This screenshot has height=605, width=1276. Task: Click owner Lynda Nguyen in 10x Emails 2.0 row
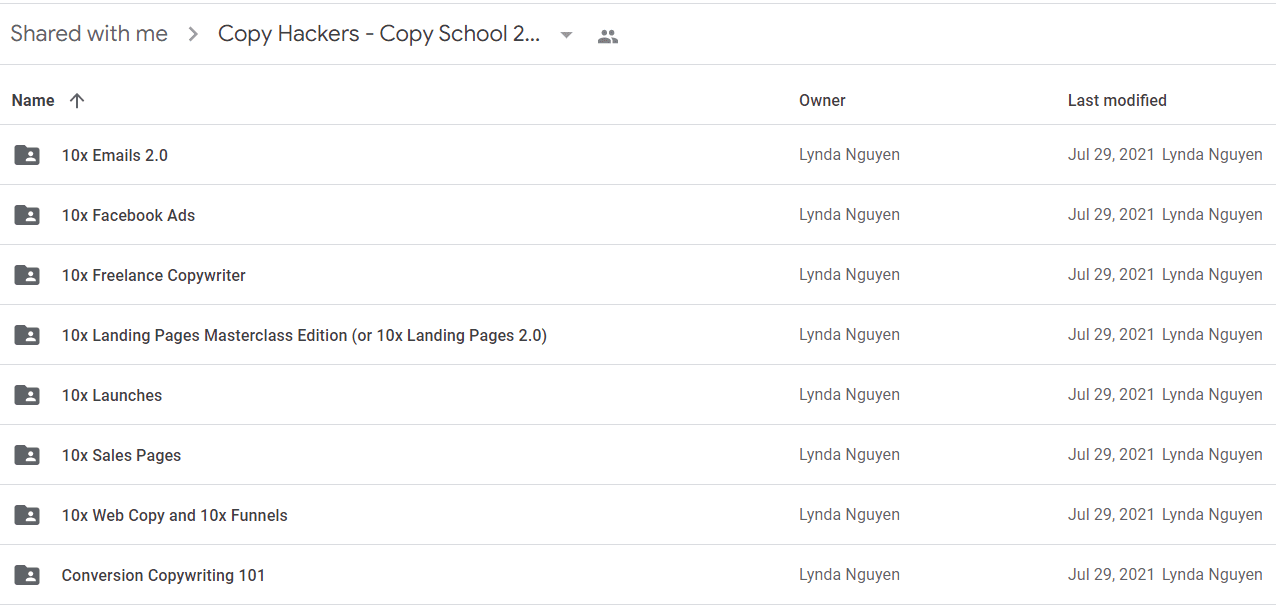849,155
